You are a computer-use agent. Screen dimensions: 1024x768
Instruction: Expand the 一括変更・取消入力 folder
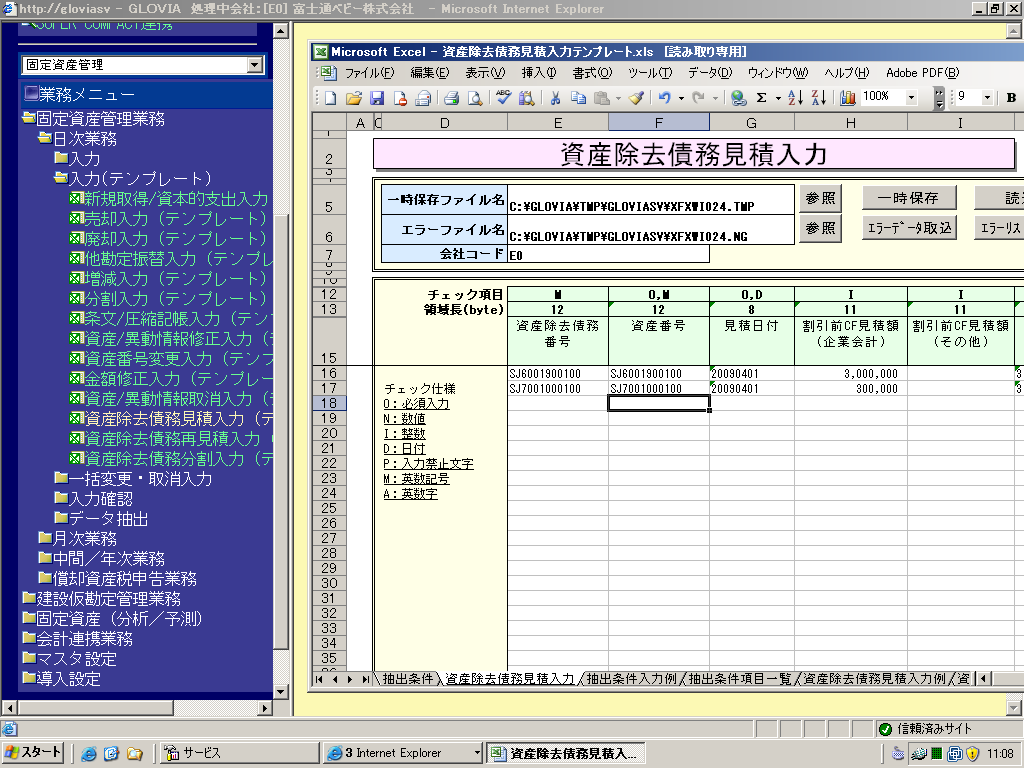coord(61,478)
